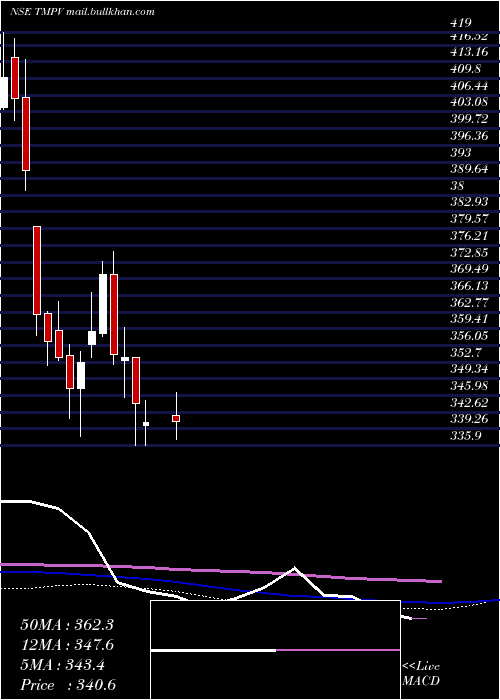500x700 pixels.
Task: Click the 362.77 price axis label
Action: pos(469,302)
